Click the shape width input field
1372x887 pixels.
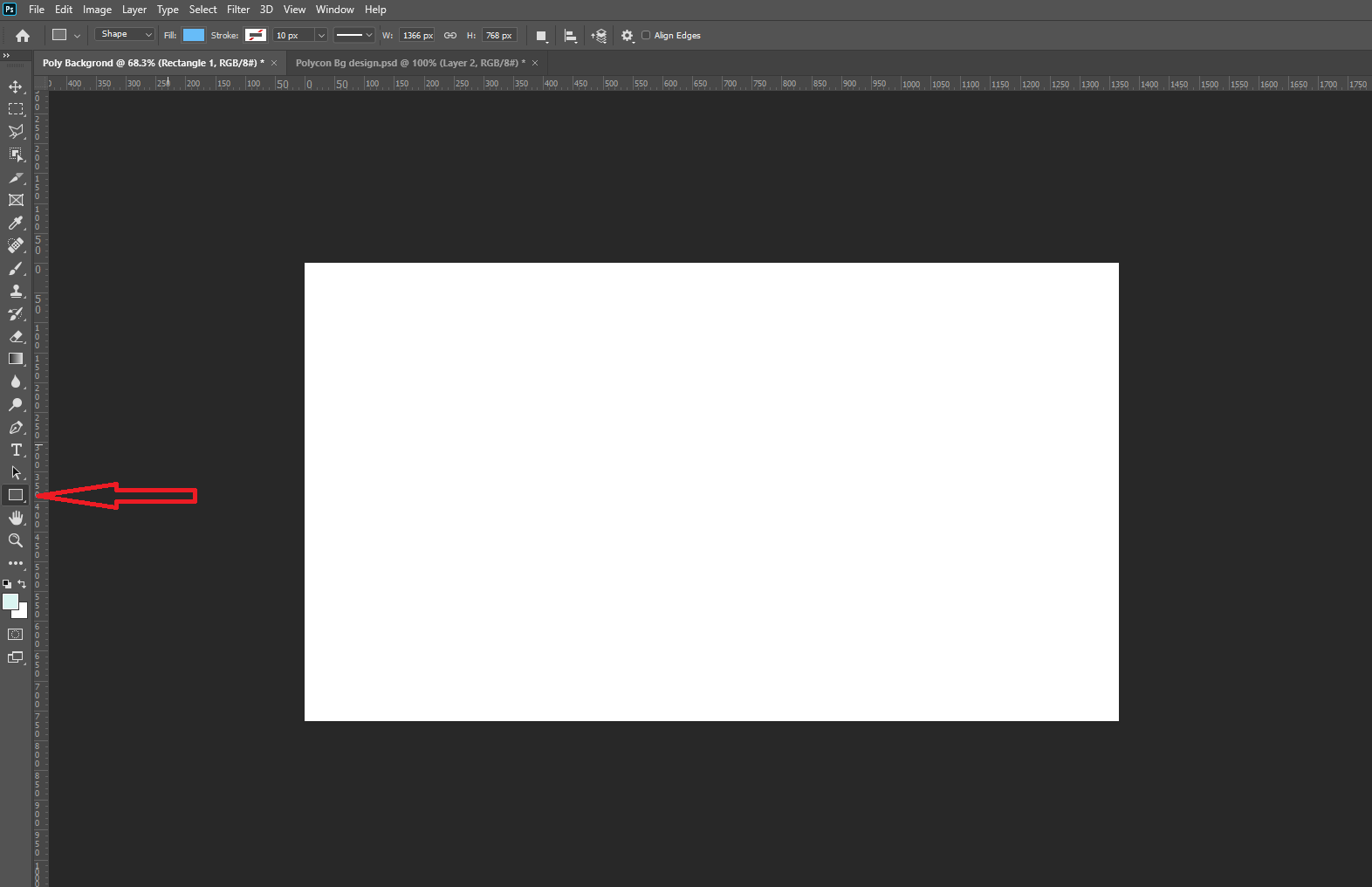pyautogui.click(x=417, y=36)
